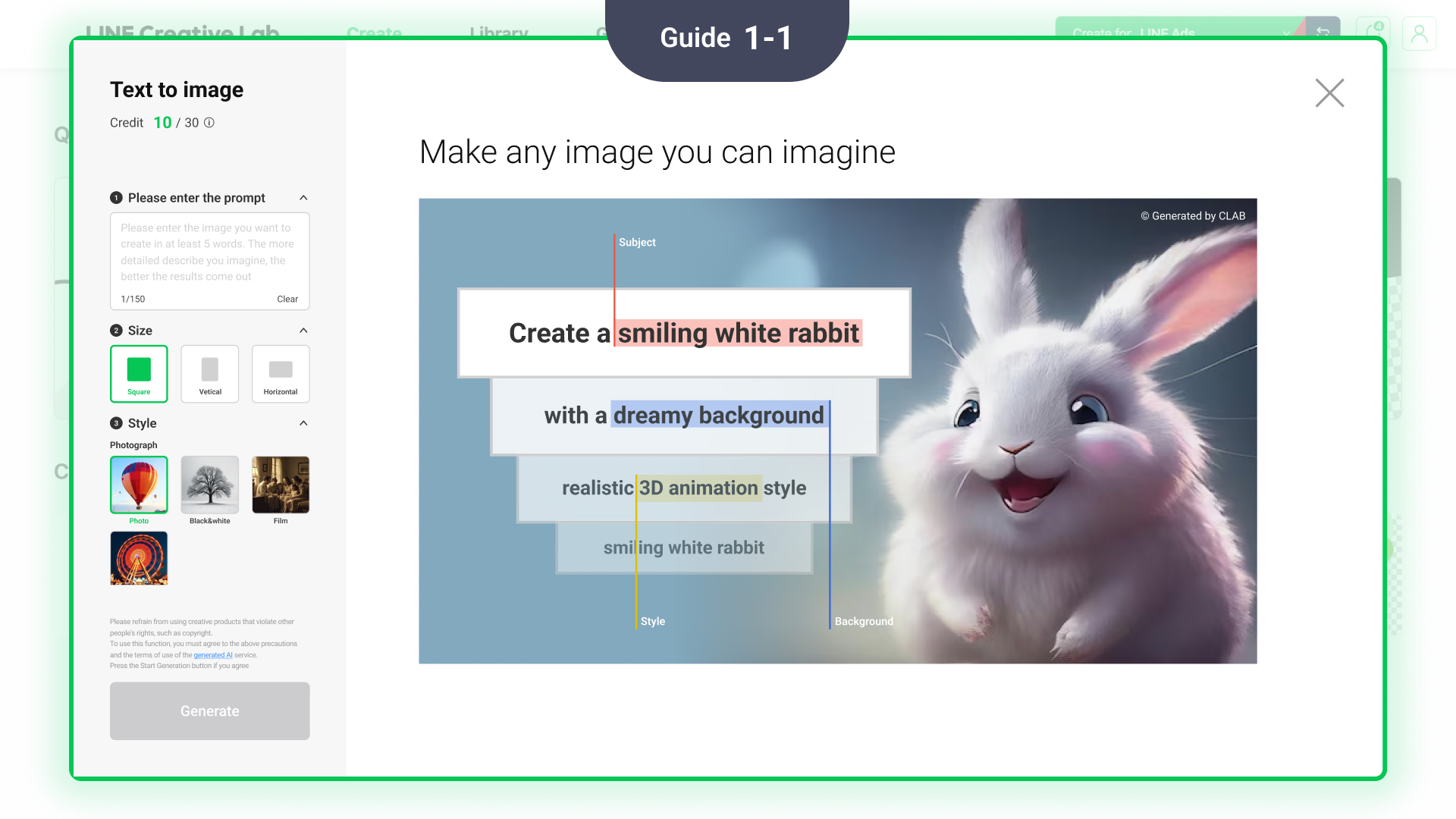Open the user profile icon
The image size is (1456, 819).
coord(1419,33)
